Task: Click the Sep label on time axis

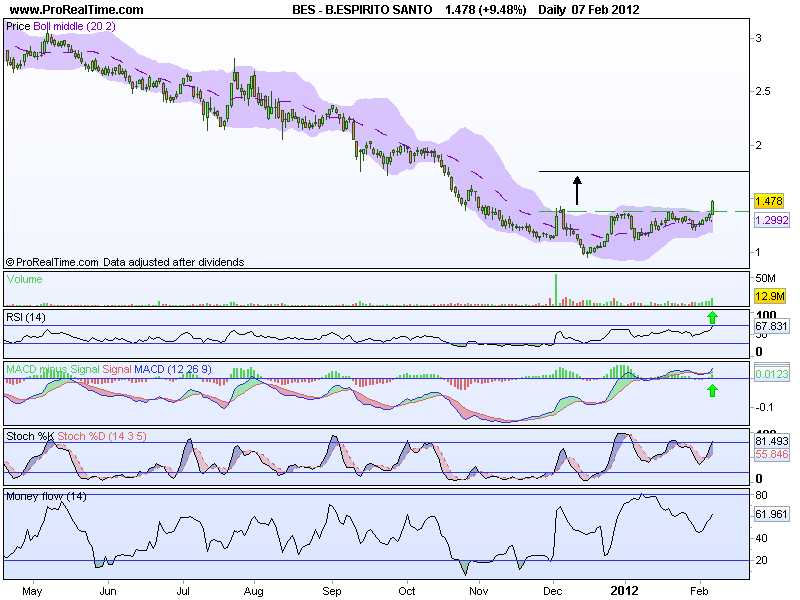Action: click(x=332, y=591)
